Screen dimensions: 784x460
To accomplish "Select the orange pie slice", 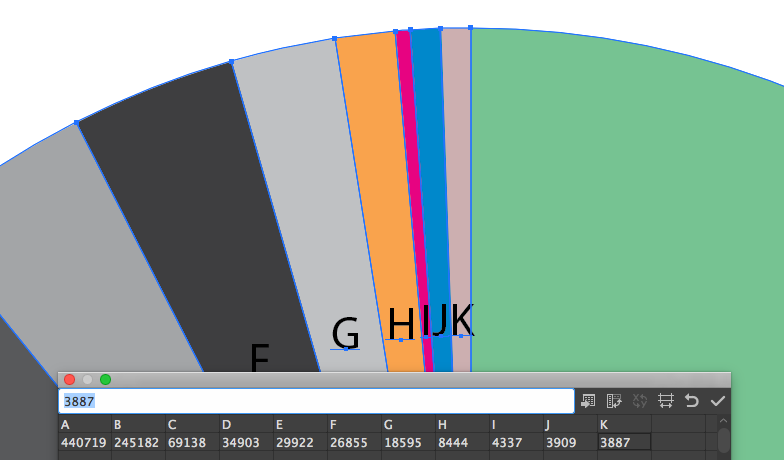I will tap(384, 200).
